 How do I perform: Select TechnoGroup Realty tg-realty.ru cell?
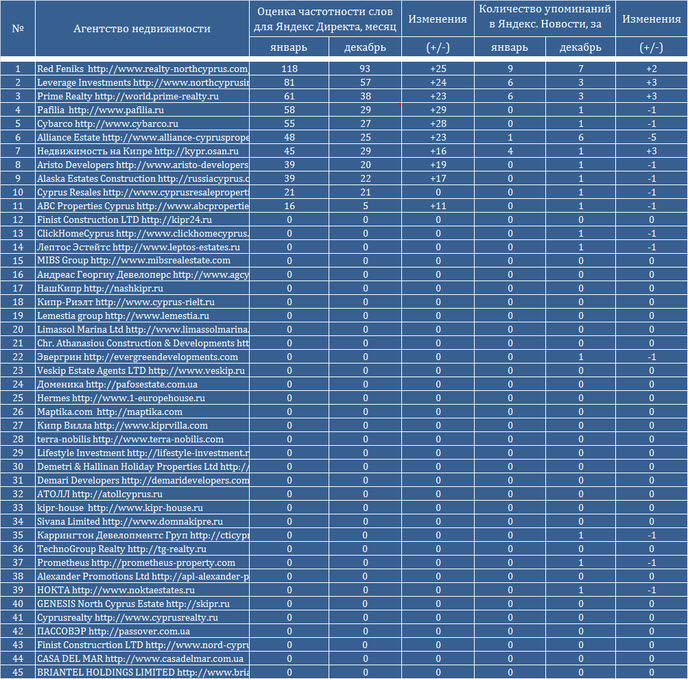click(x=142, y=549)
